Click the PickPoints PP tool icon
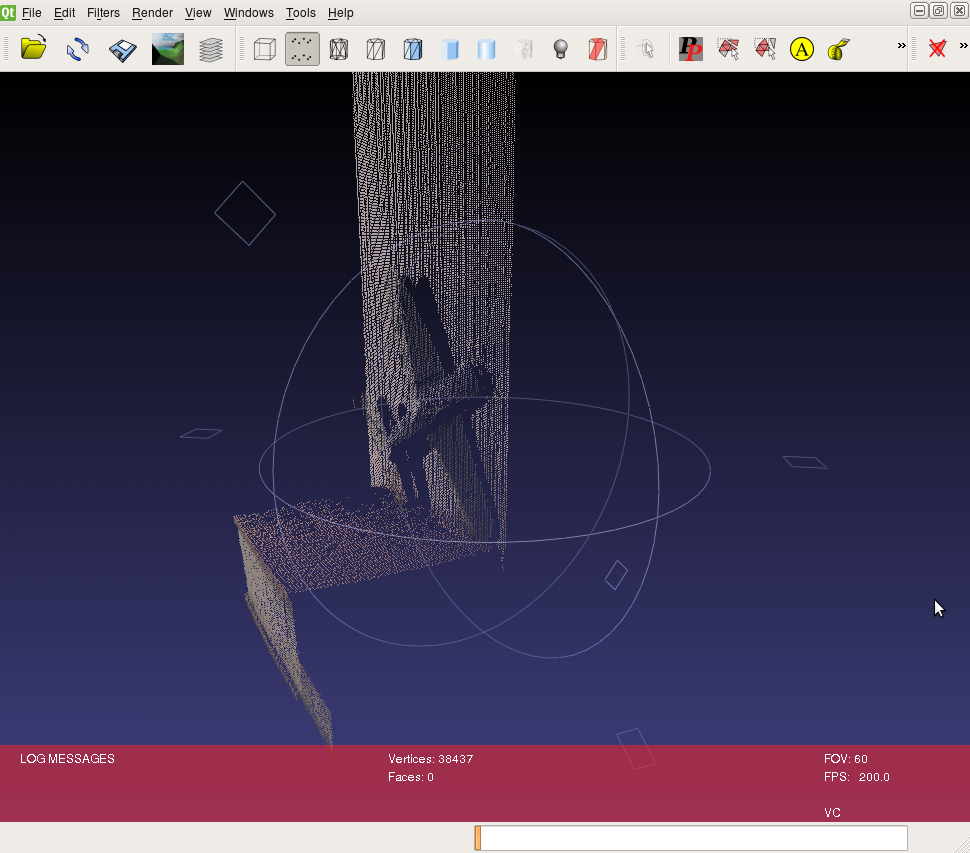Image resolution: width=970 pixels, height=853 pixels. (x=691, y=49)
